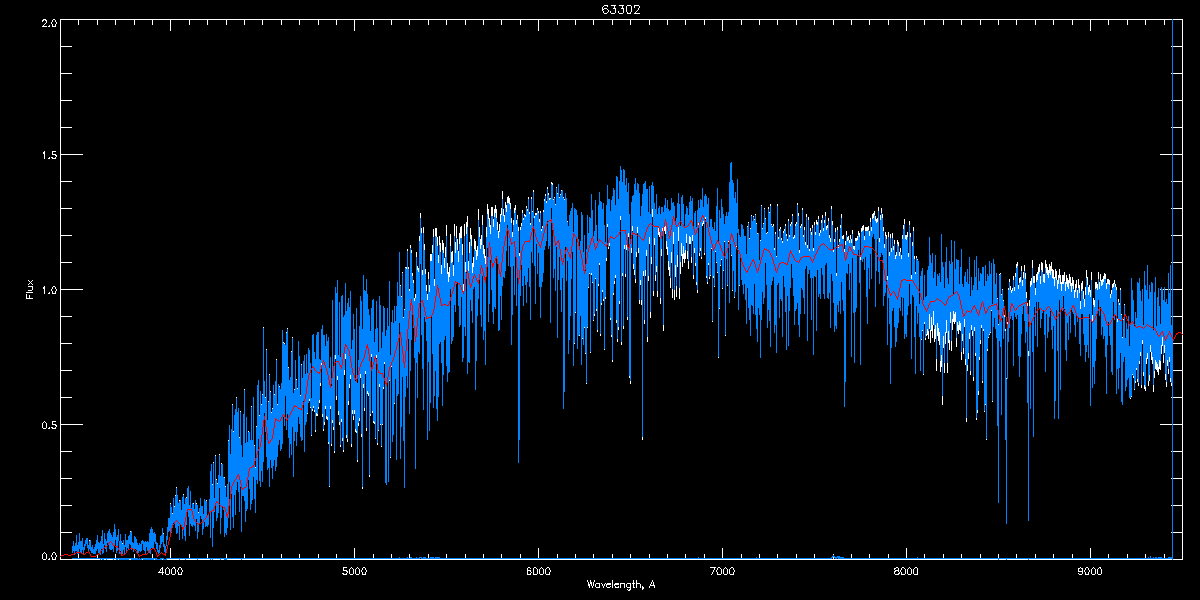Click the 4000 x-axis tick label
Image resolution: width=1200 pixels, height=600 pixels.
171,572
